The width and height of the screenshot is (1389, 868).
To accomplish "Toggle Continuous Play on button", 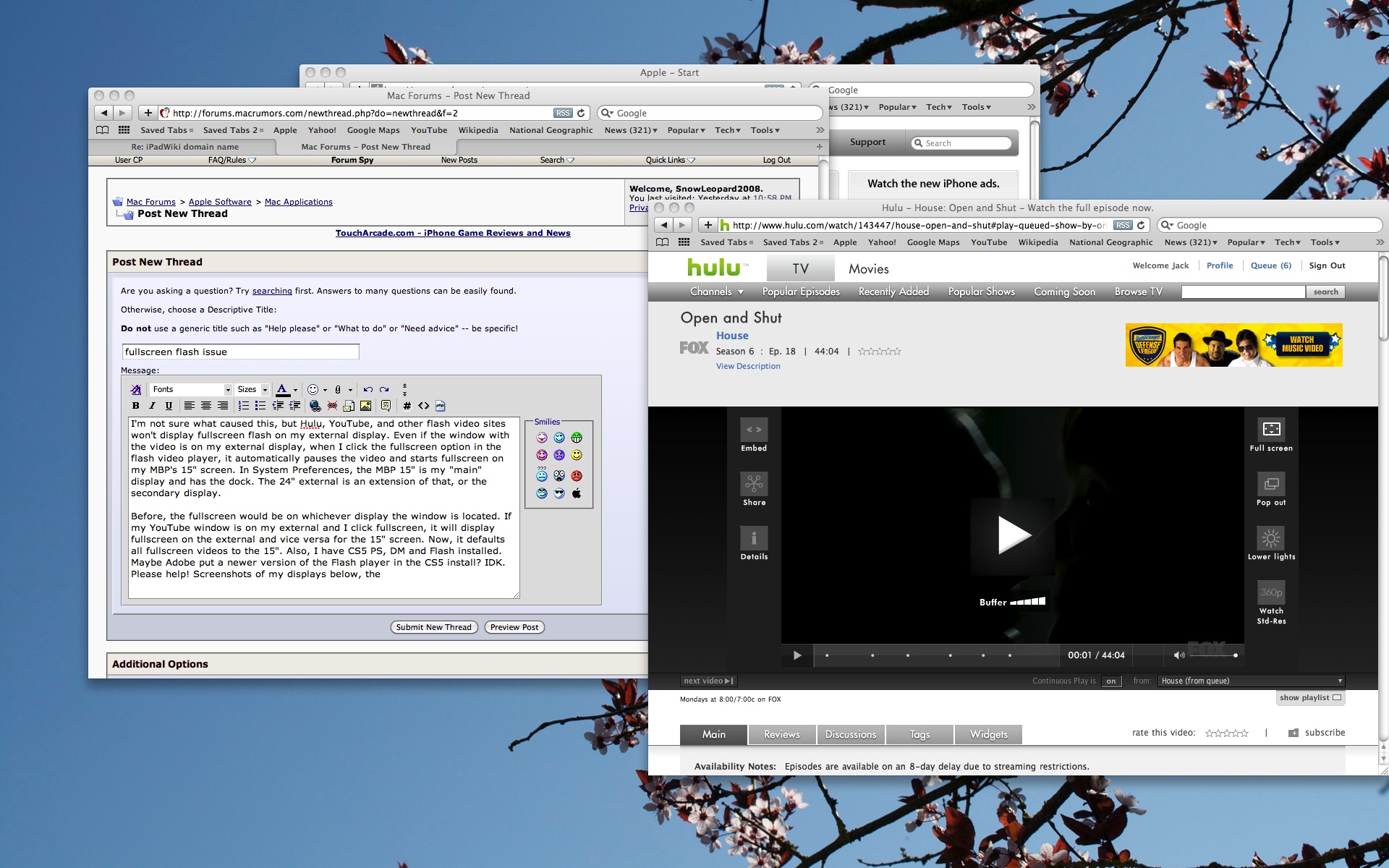I will point(1111,681).
